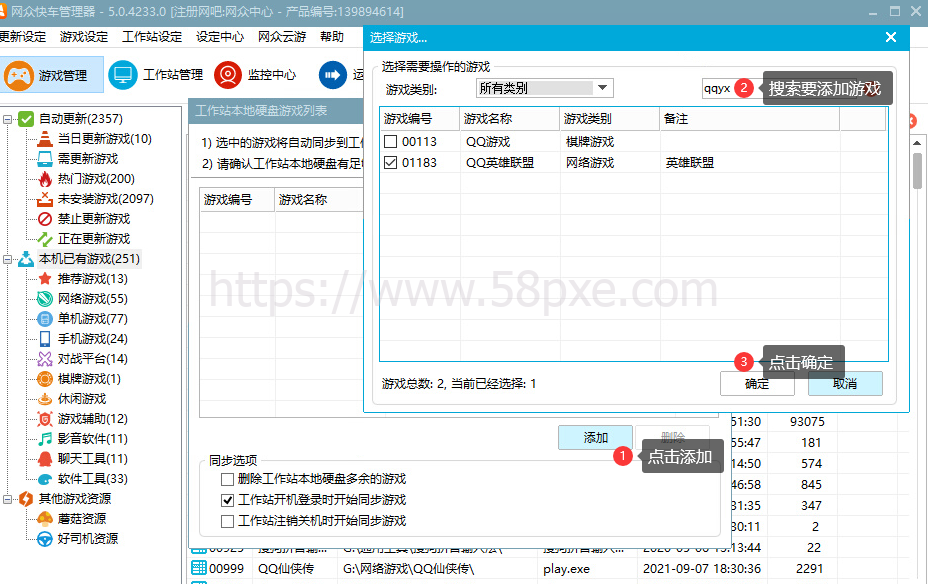Select the 本机已有游戏(251) download icon

(x=26, y=259)
